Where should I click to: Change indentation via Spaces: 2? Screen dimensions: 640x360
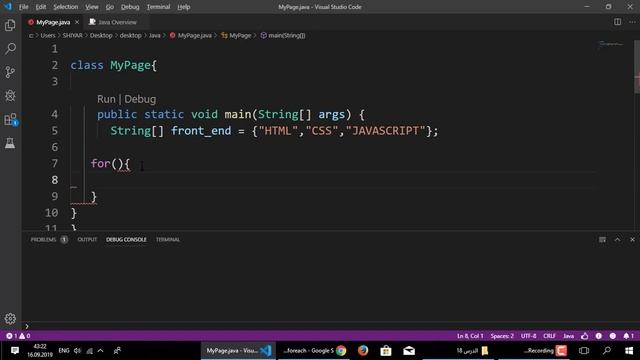pos(502,336)
